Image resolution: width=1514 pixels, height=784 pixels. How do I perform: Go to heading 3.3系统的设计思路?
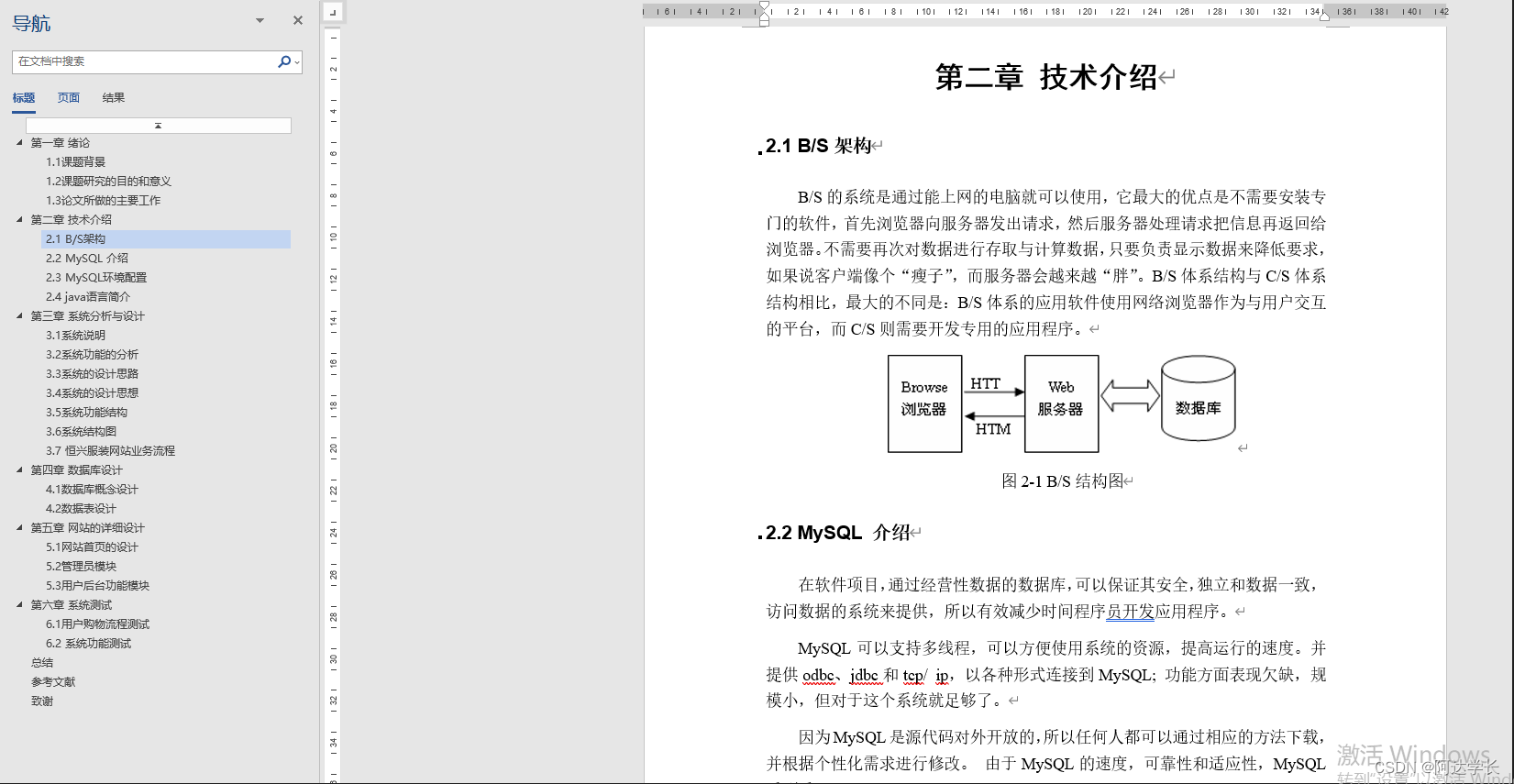(93, 374)
